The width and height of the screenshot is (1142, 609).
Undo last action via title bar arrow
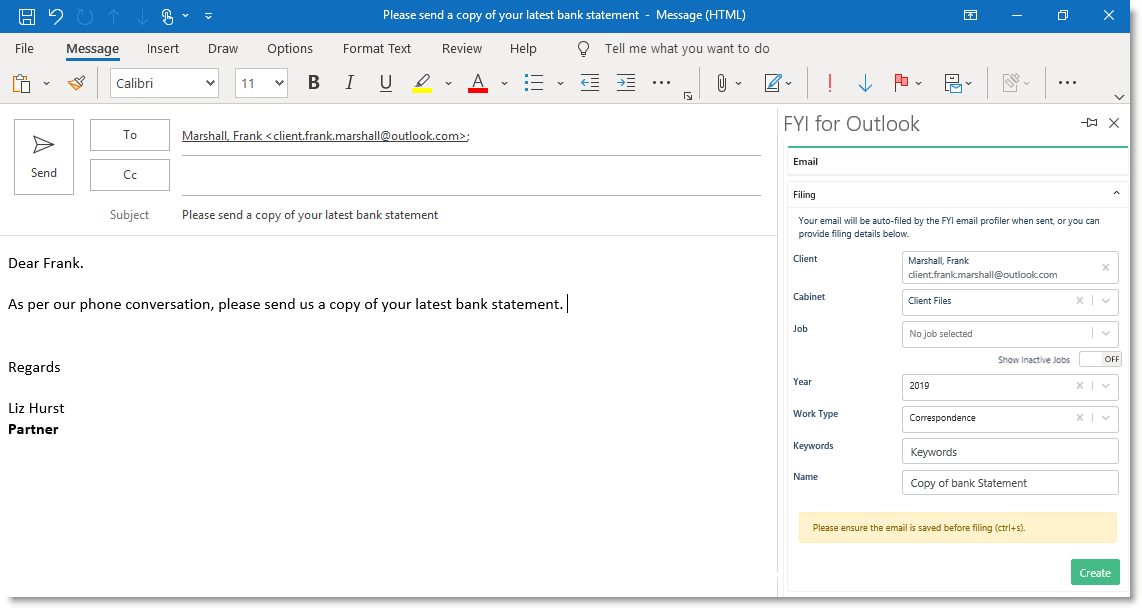[56, 15]
